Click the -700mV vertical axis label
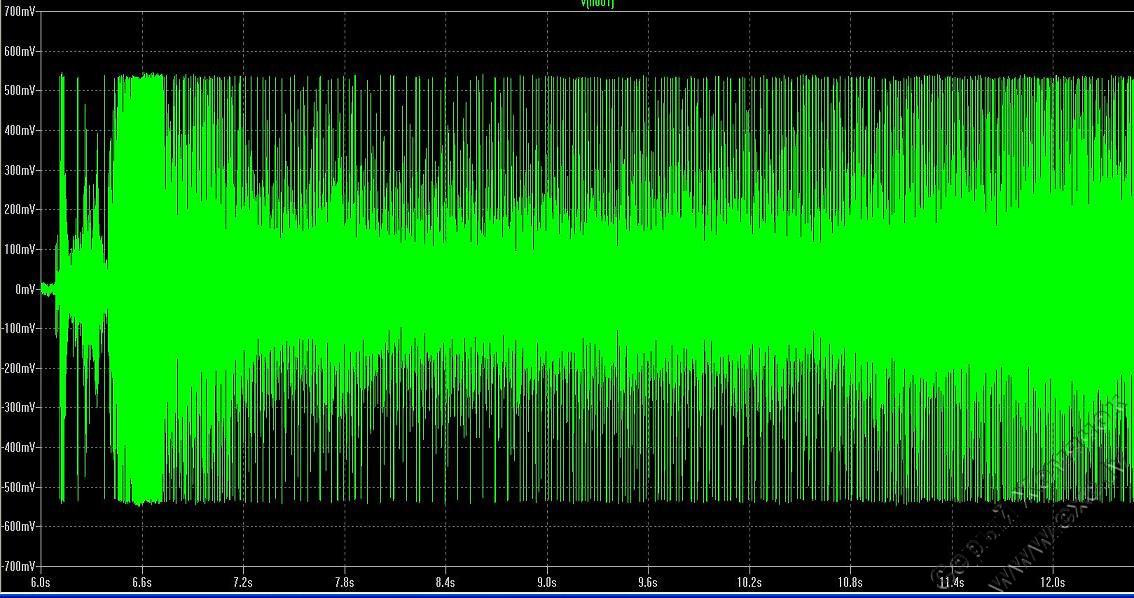Screen dimensions: 1134x598 pos(18,566)
